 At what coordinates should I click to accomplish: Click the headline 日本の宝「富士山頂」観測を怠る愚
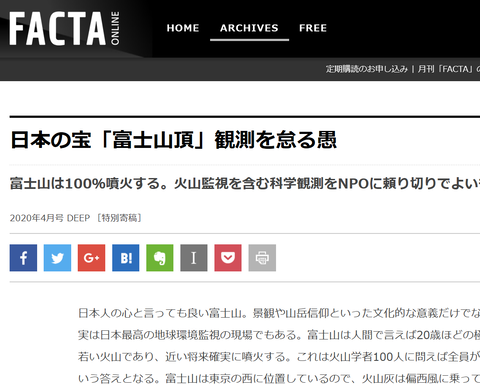click(173, 139)
